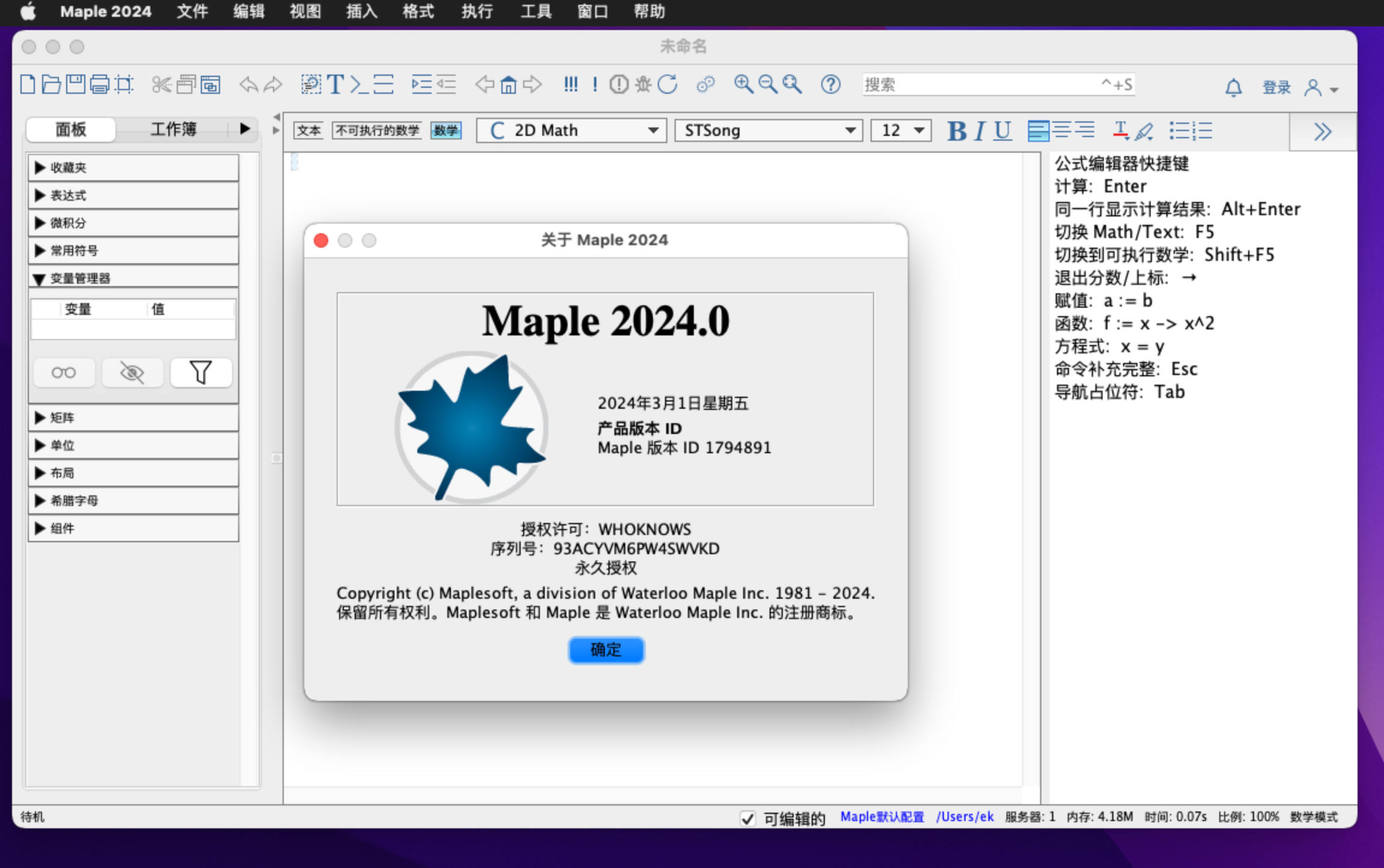
Task: Switch to the 面板 tab
Action: tap(71, 129)
